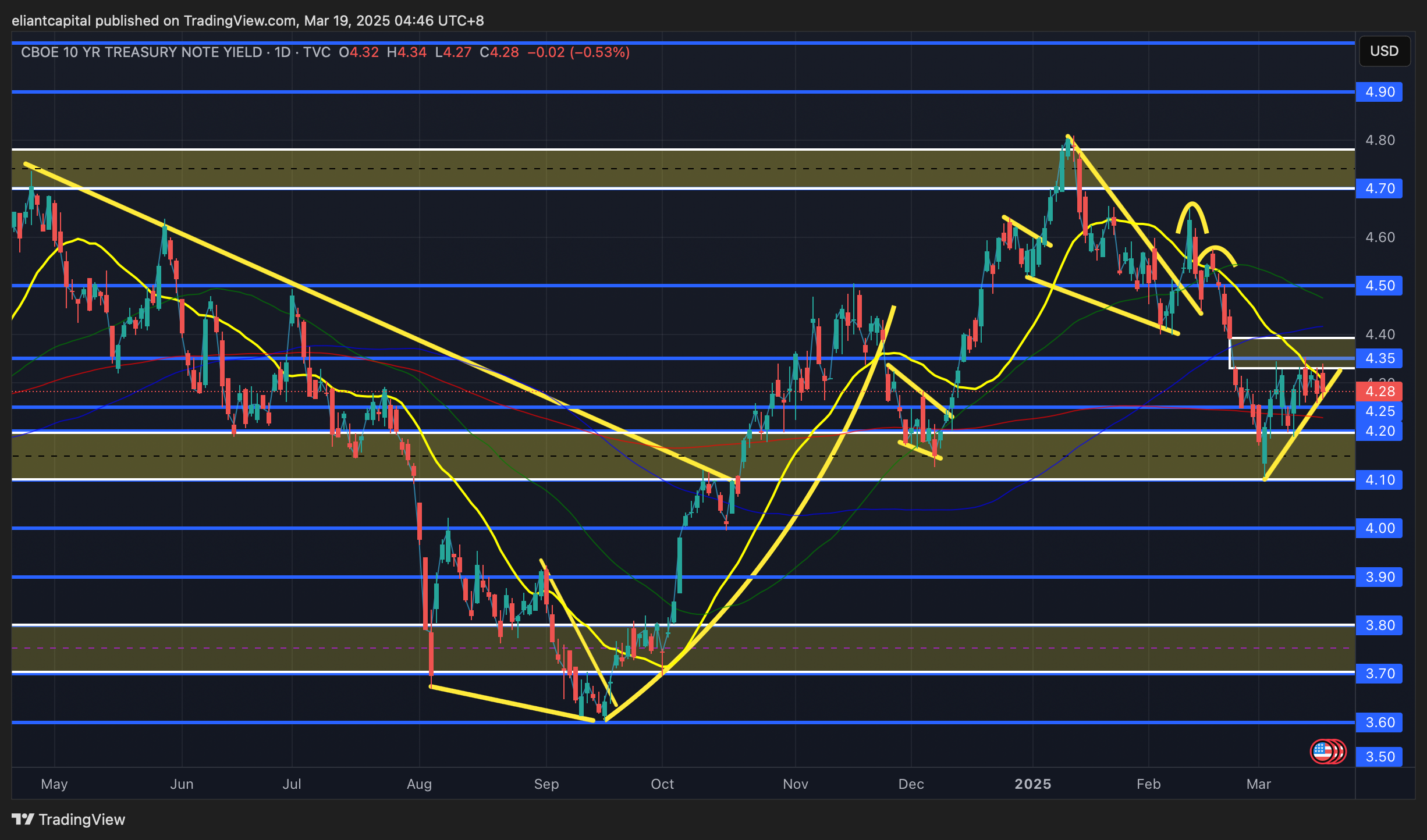The height and width of the screenshot is (840, 1427).
Task: Click the TradingView logo at bottom left
Action: pos(69,819)
